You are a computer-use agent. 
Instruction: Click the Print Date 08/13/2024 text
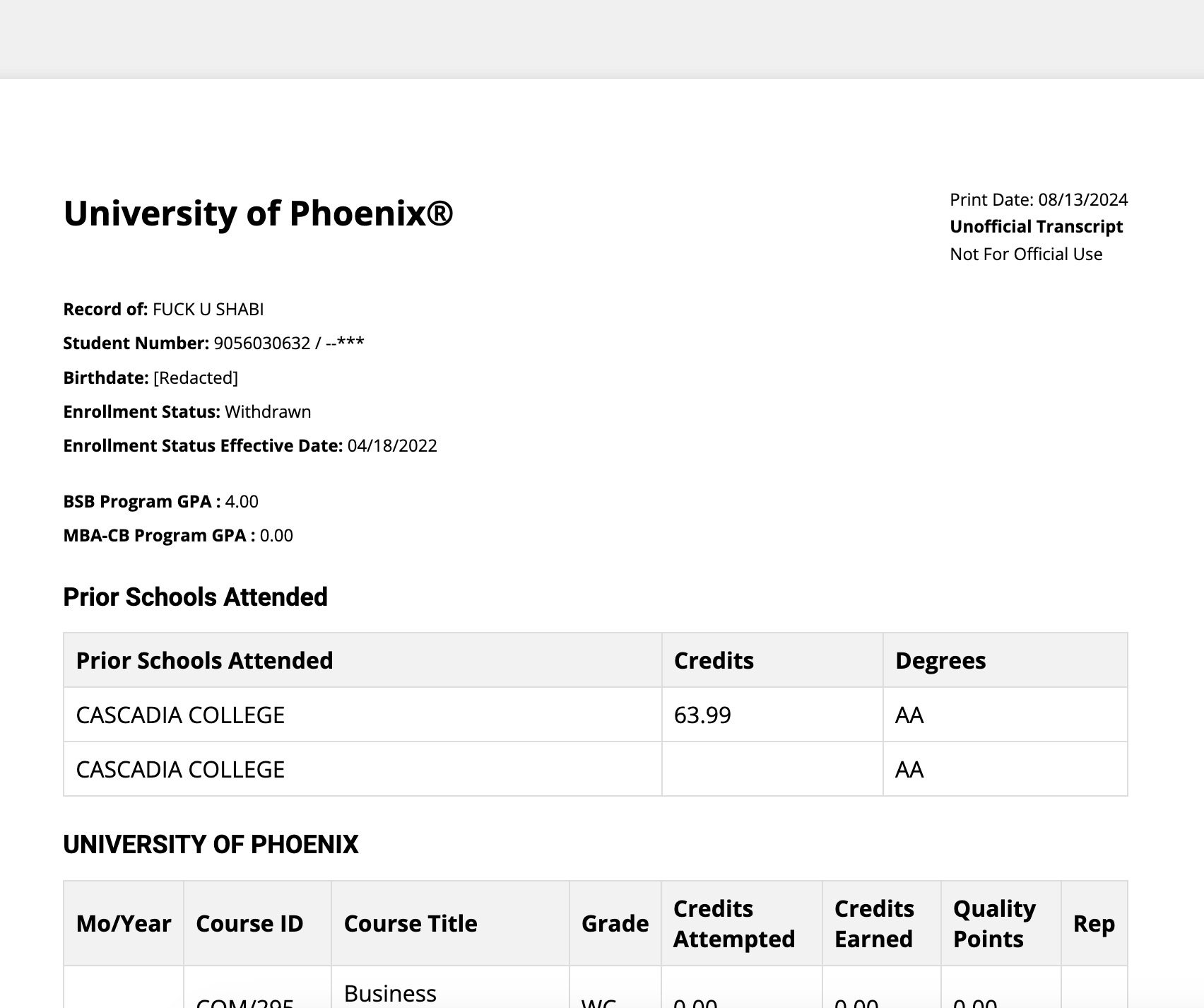coord(1038,200)
